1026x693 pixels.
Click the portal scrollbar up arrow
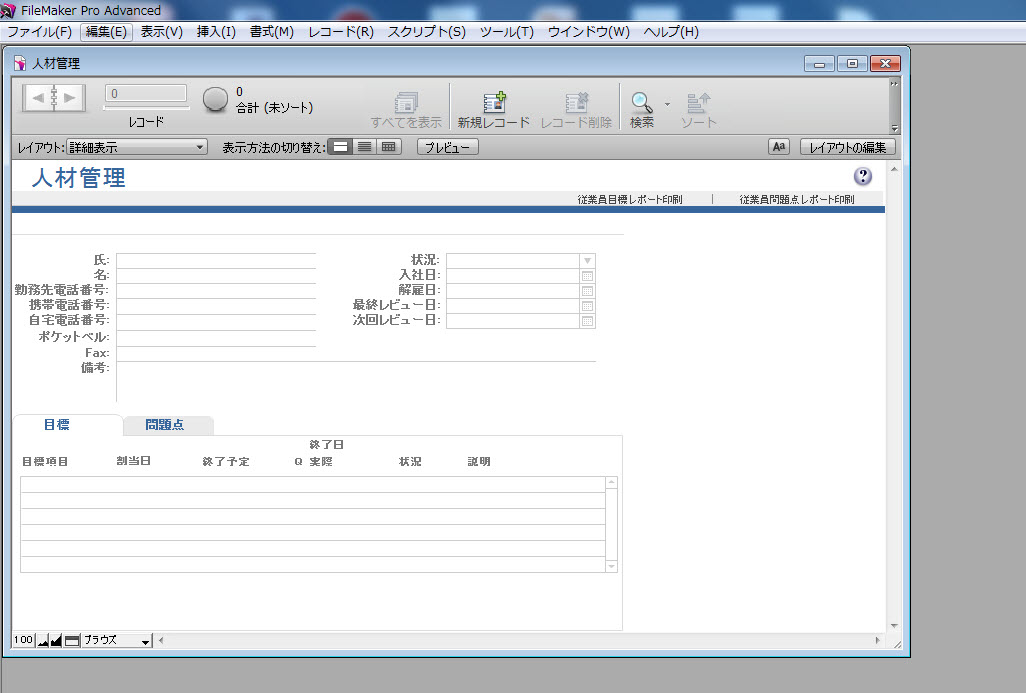pos(611,483)
